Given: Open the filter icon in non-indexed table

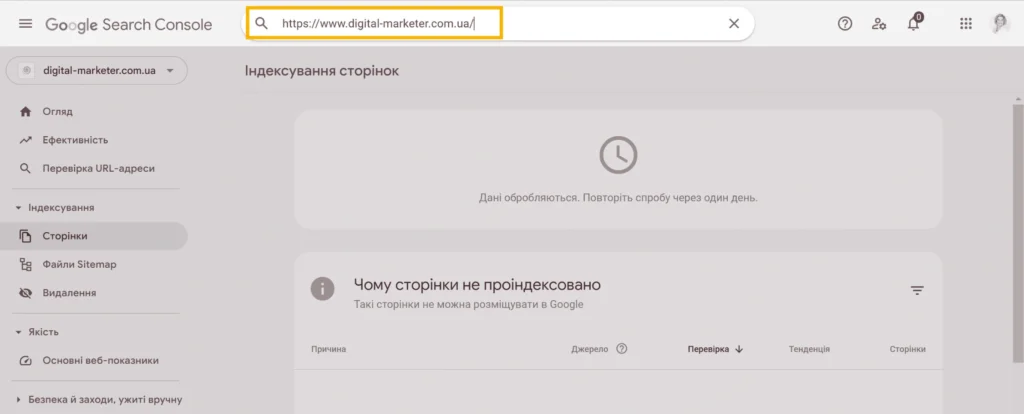Looking at the screenshot, I should point(918,291).
